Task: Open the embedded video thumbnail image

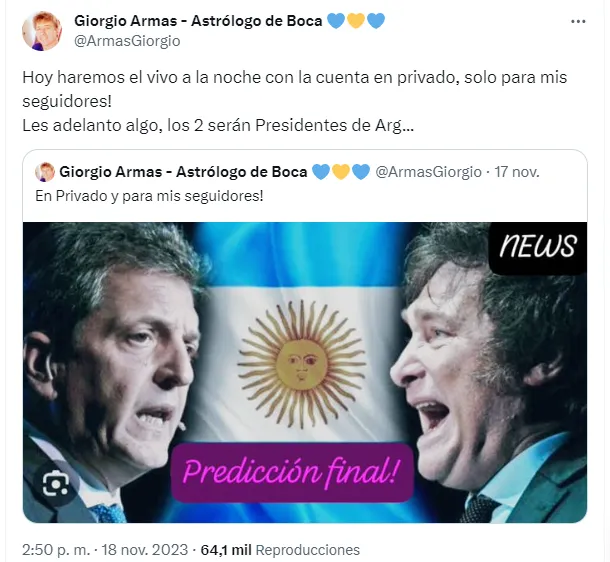Action: pos(305,373)
